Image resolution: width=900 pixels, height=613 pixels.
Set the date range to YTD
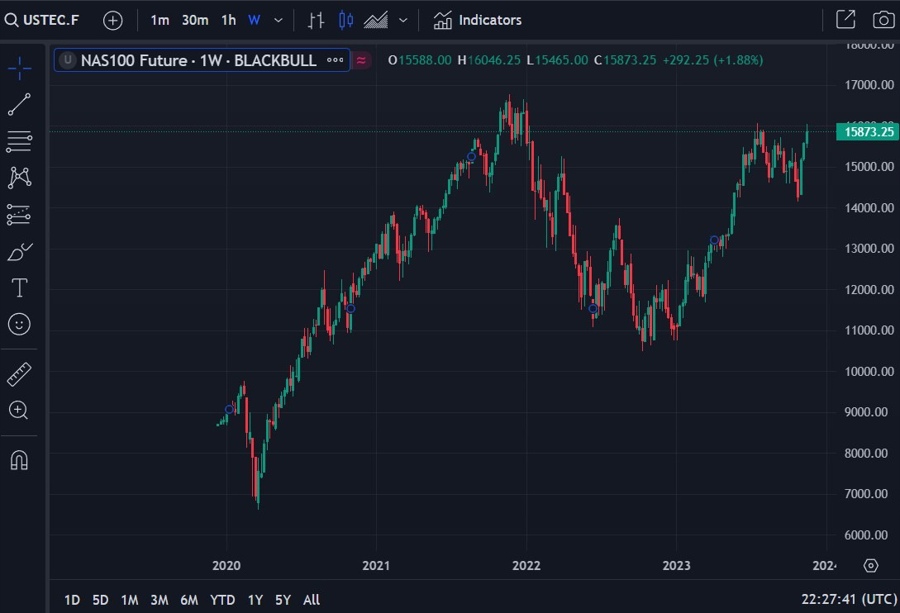tap(222, 600)
